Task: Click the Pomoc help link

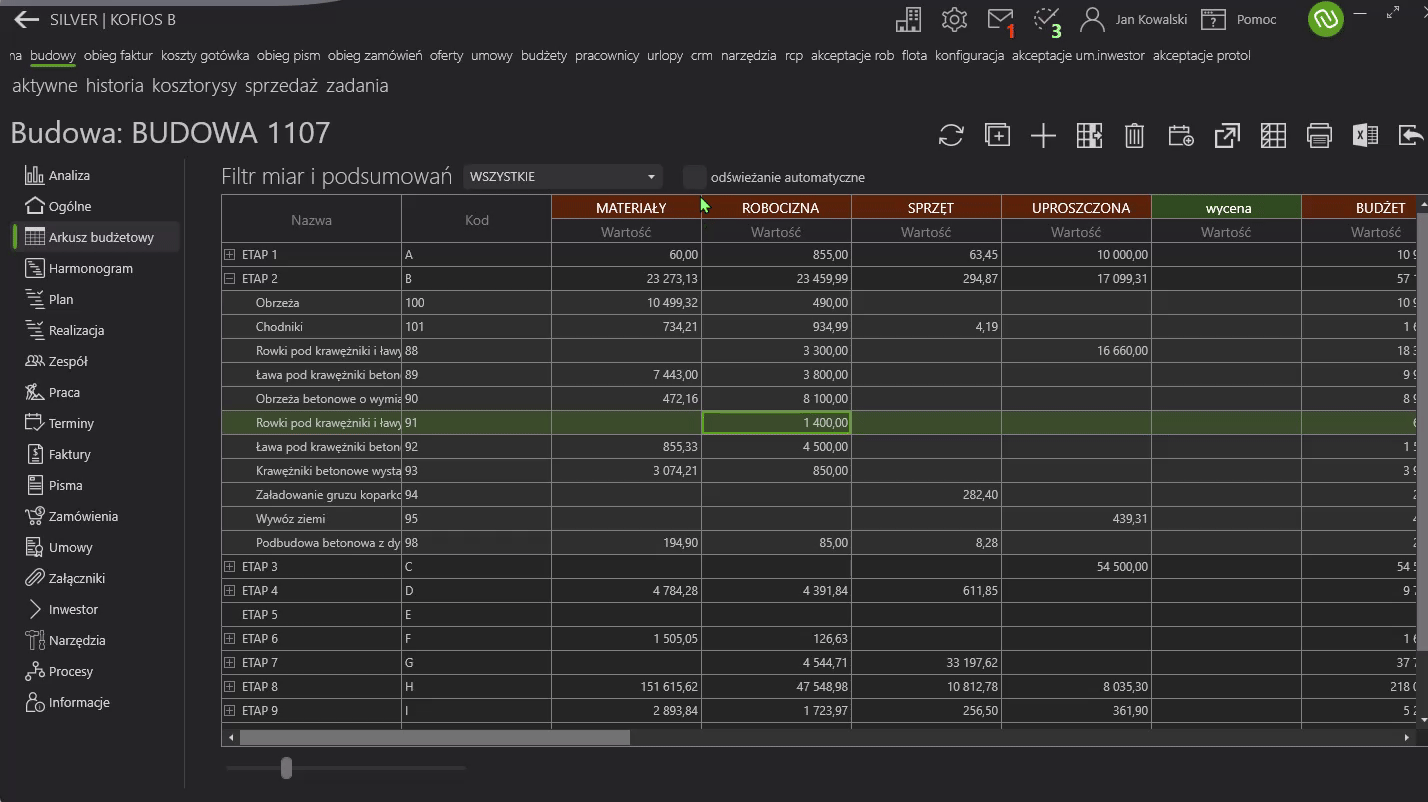Action: (1256, 20)
